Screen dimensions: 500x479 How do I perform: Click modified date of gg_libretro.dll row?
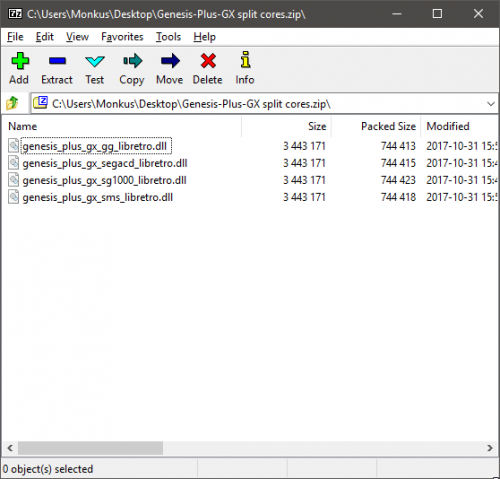(462, 146)
